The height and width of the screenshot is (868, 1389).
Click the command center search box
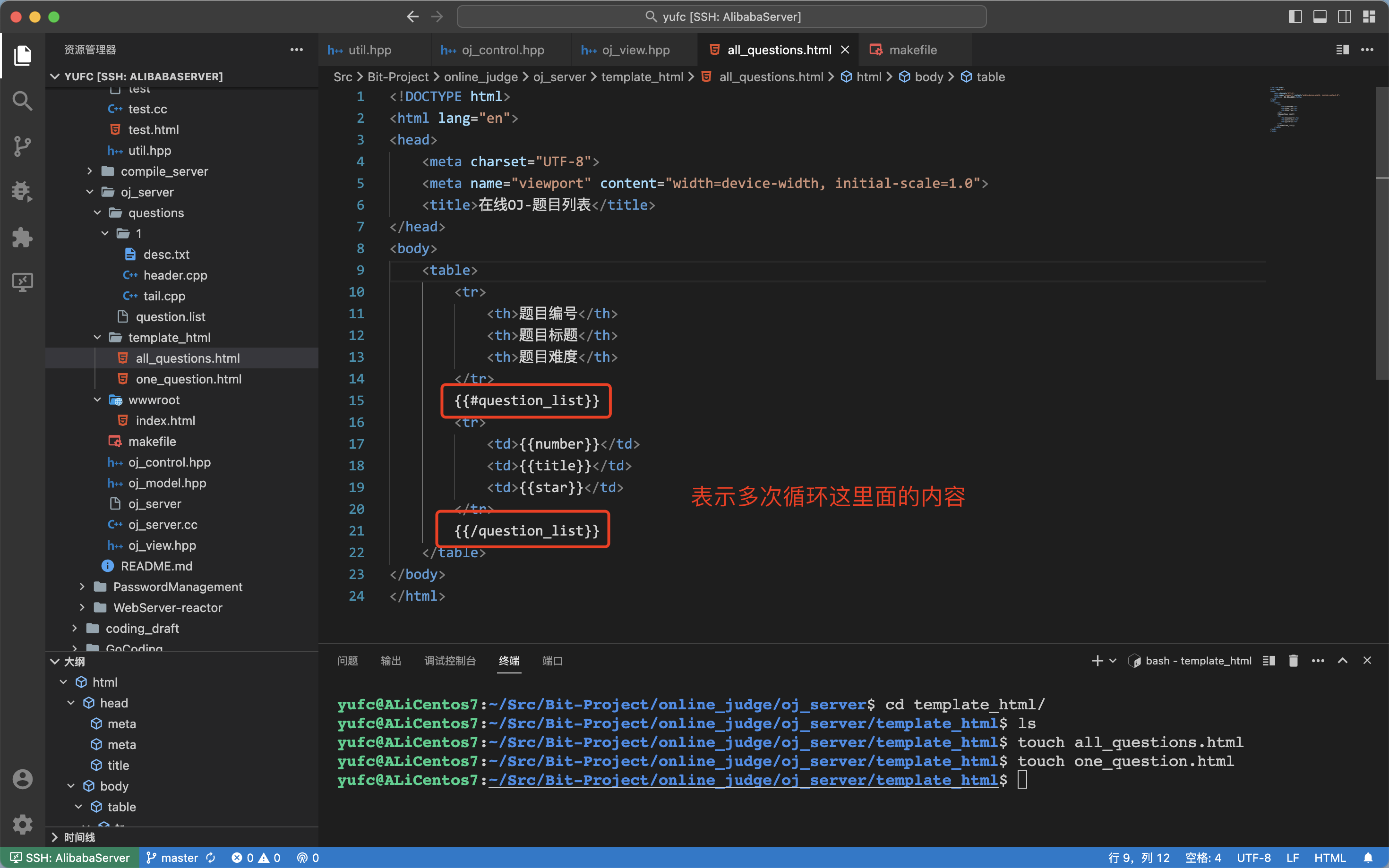tap(722, 17)
